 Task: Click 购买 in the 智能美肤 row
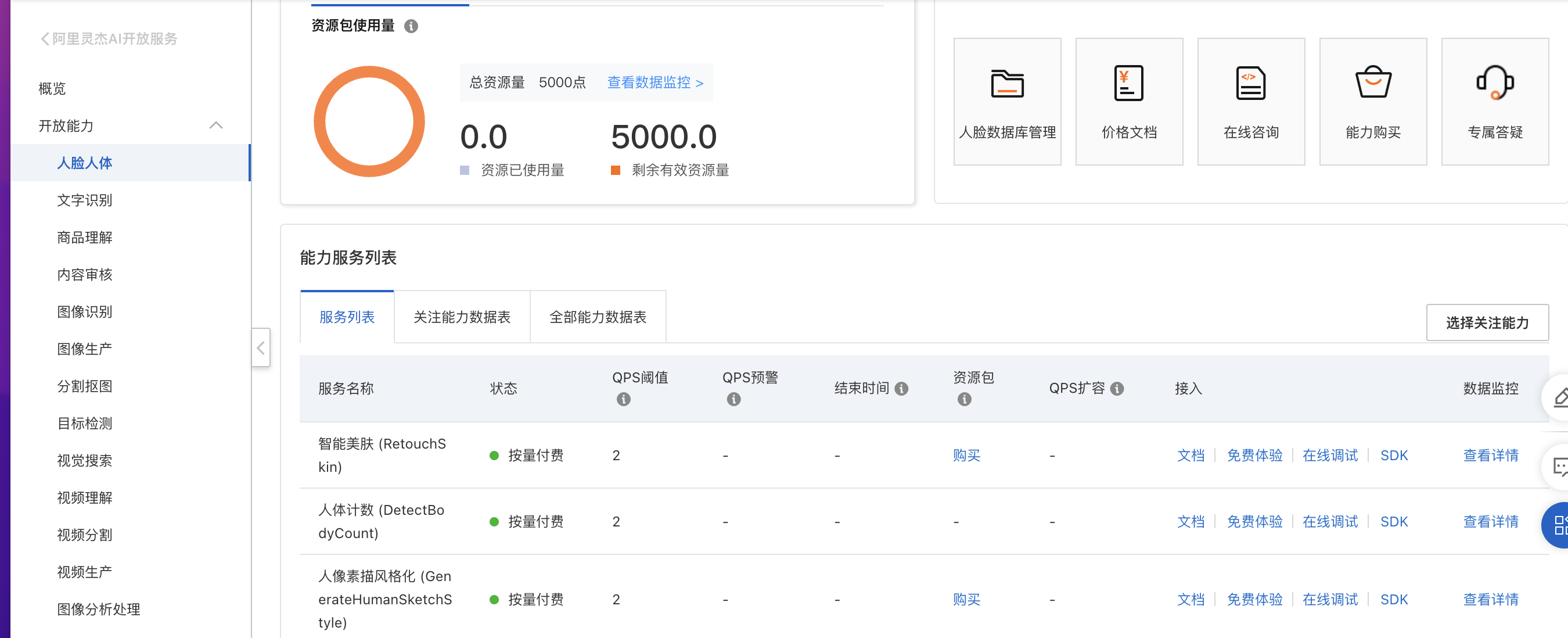pyautogui.click(x=966, y=455)
